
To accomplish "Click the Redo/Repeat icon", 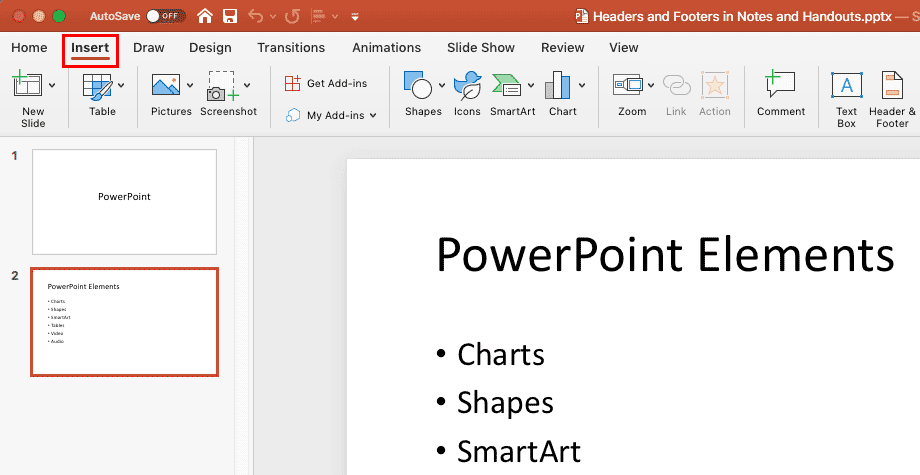I will tap(292, 16).
